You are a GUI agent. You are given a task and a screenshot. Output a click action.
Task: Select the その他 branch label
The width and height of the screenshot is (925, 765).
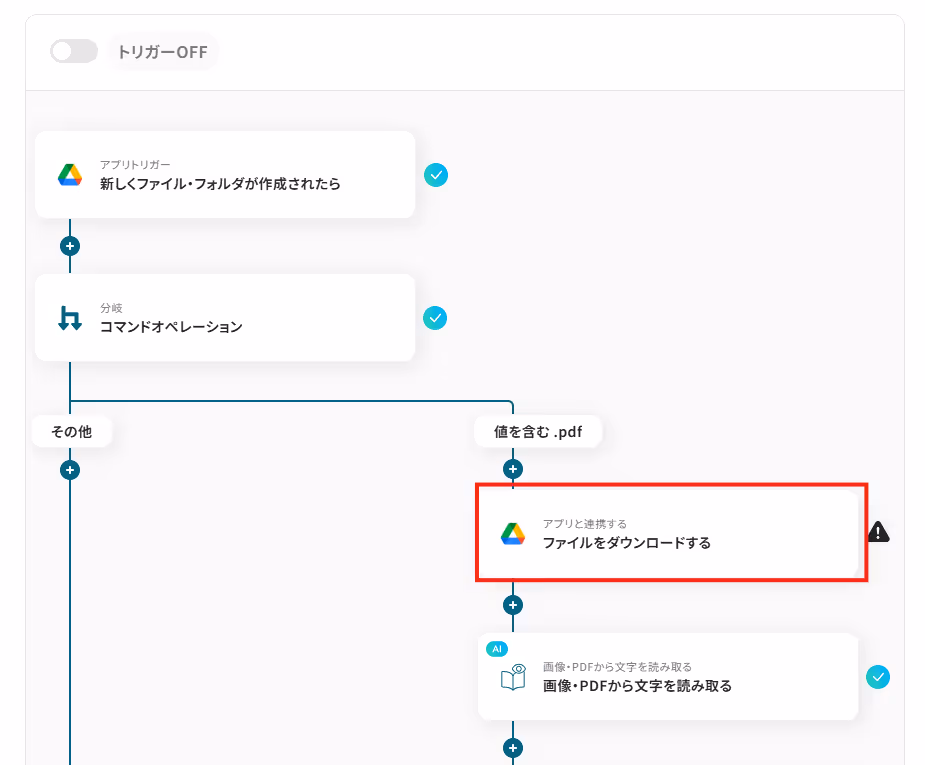click(71, 432)
